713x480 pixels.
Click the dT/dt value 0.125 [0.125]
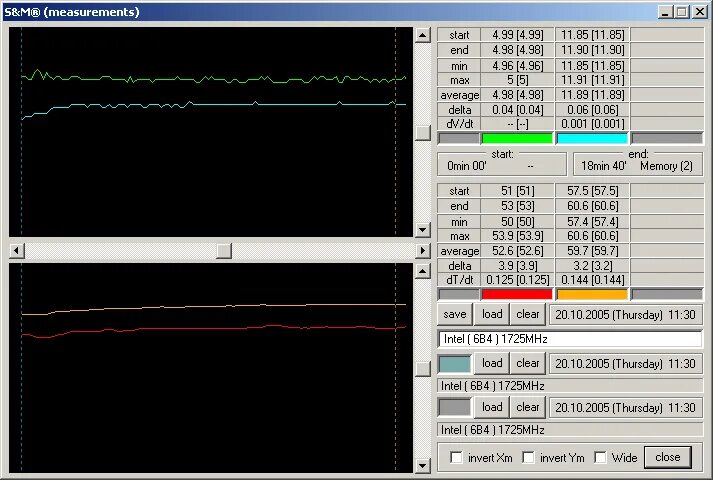[x=517, y=280]
